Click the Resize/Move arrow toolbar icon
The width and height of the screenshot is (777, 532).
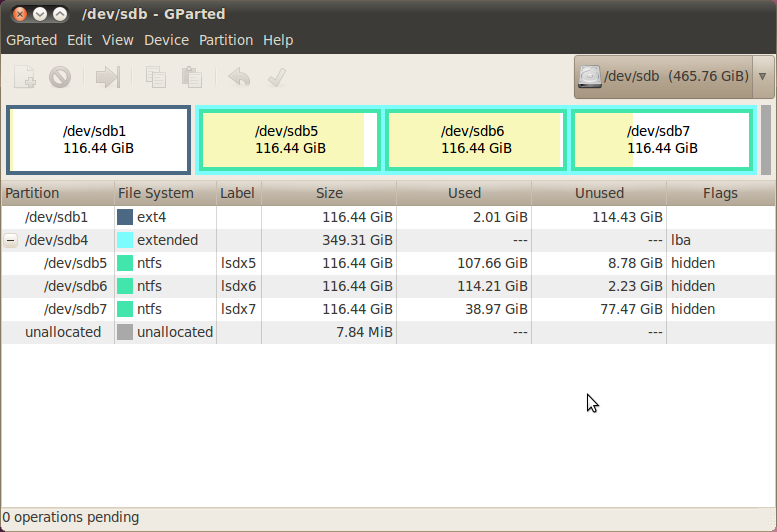point(108,77)
